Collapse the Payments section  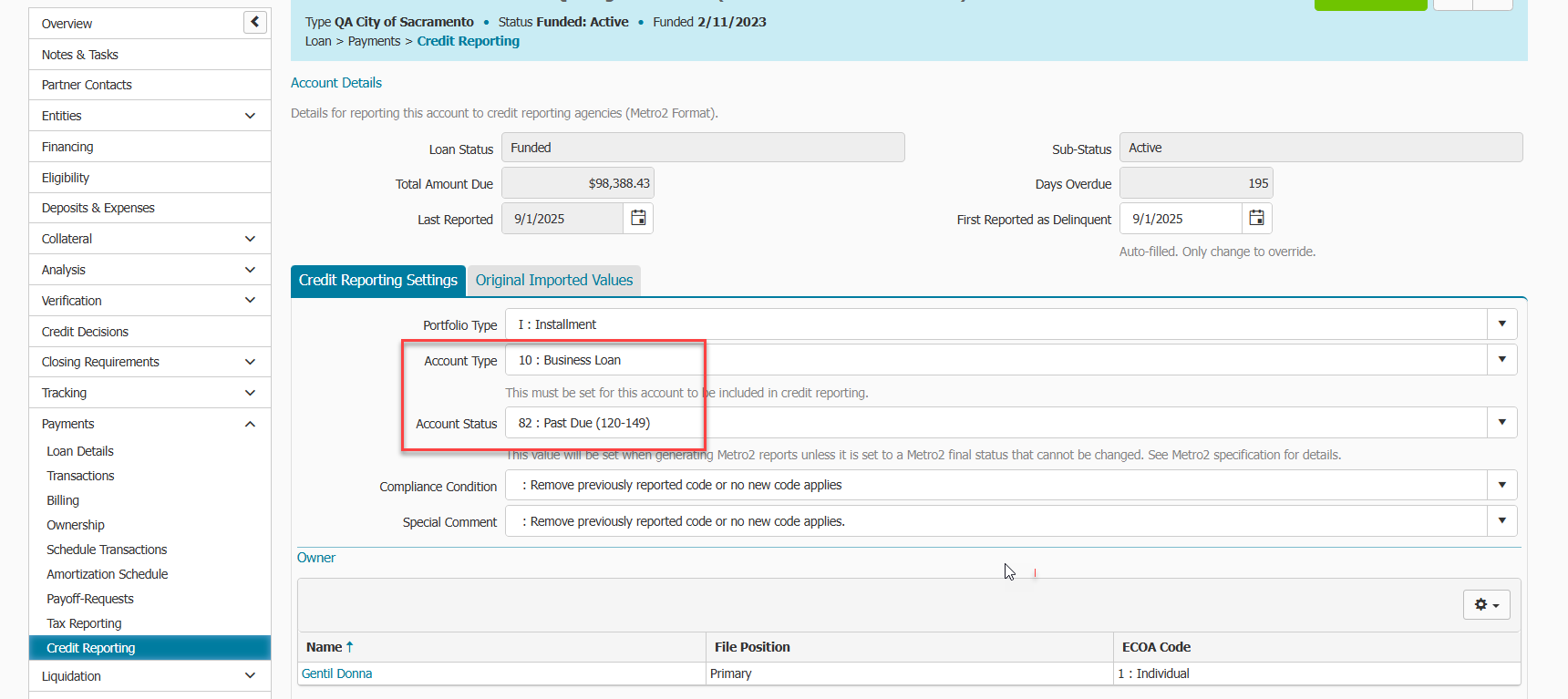(250, 424)
